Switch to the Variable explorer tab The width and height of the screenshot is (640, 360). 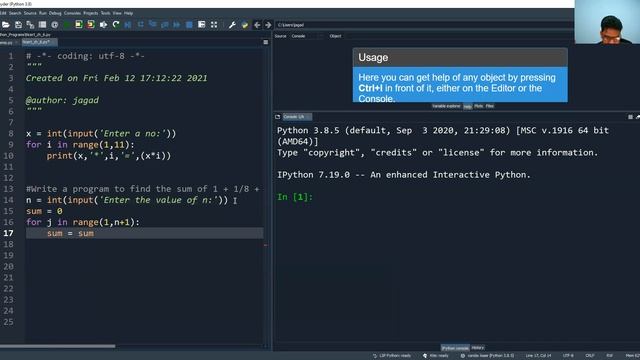point(446,106)
